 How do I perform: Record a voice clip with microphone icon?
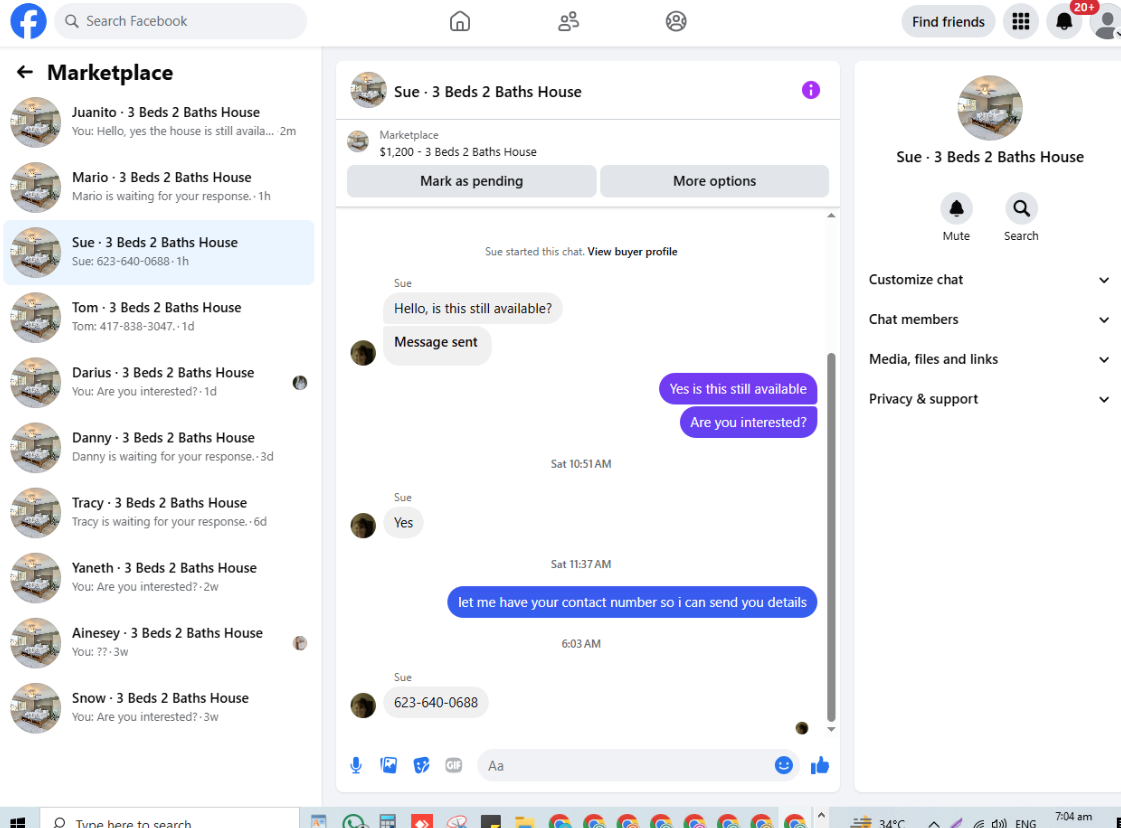click(356, 766)
